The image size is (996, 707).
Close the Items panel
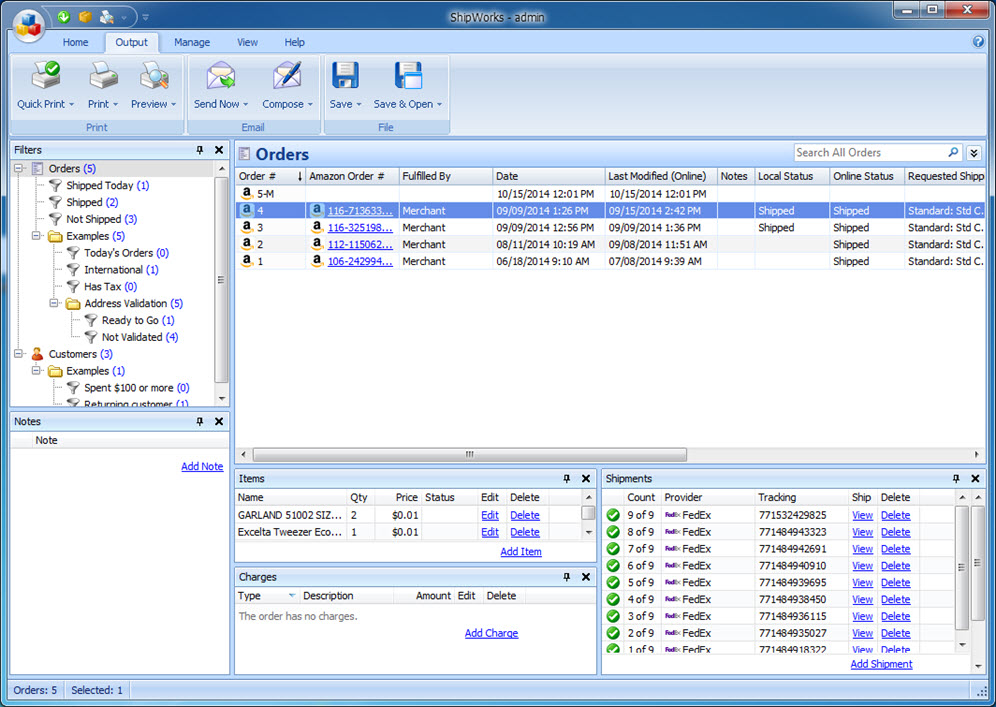point(586,478)
